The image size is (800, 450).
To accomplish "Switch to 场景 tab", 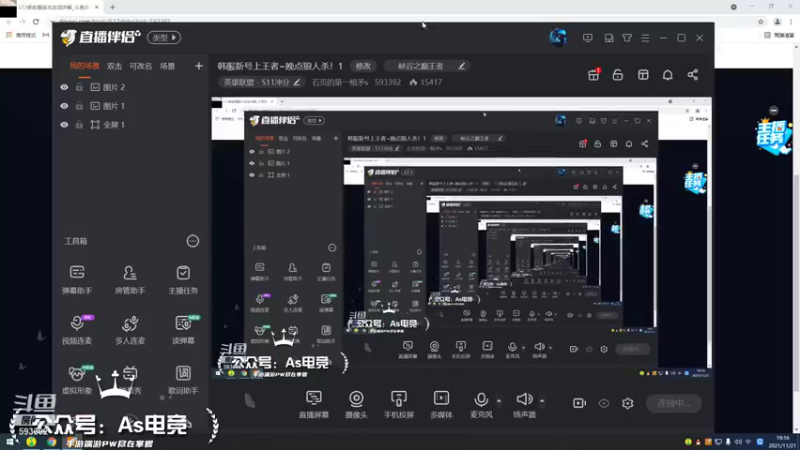I will [x=167, y=66].
